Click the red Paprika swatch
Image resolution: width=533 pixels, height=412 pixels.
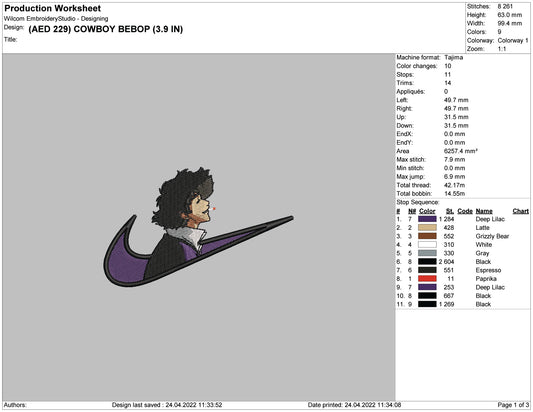click(427, 279)
